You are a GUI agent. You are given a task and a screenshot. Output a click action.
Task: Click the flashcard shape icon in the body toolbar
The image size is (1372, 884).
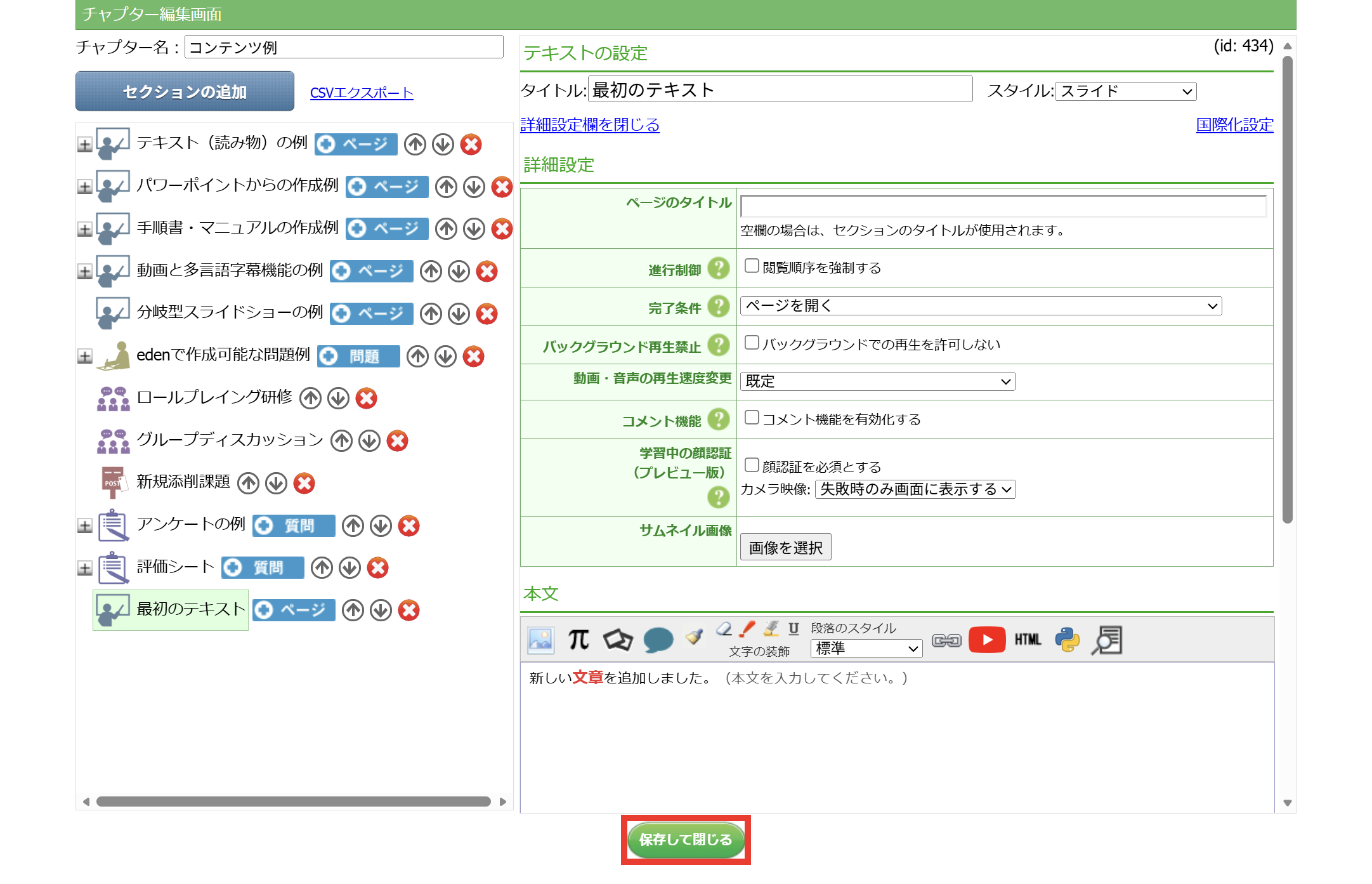point(618,640)
